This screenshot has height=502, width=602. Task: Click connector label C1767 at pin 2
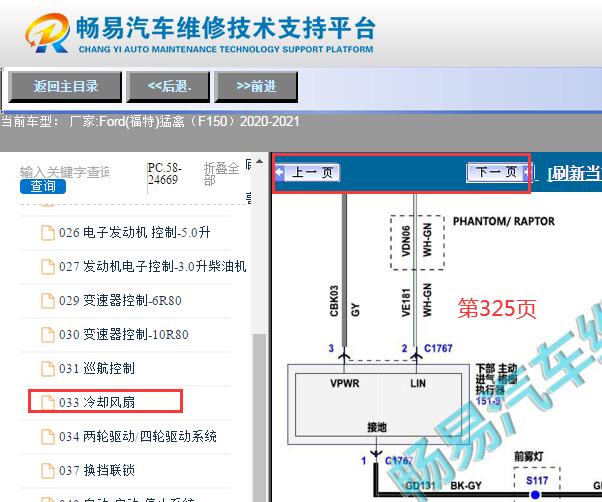point(438,348)
